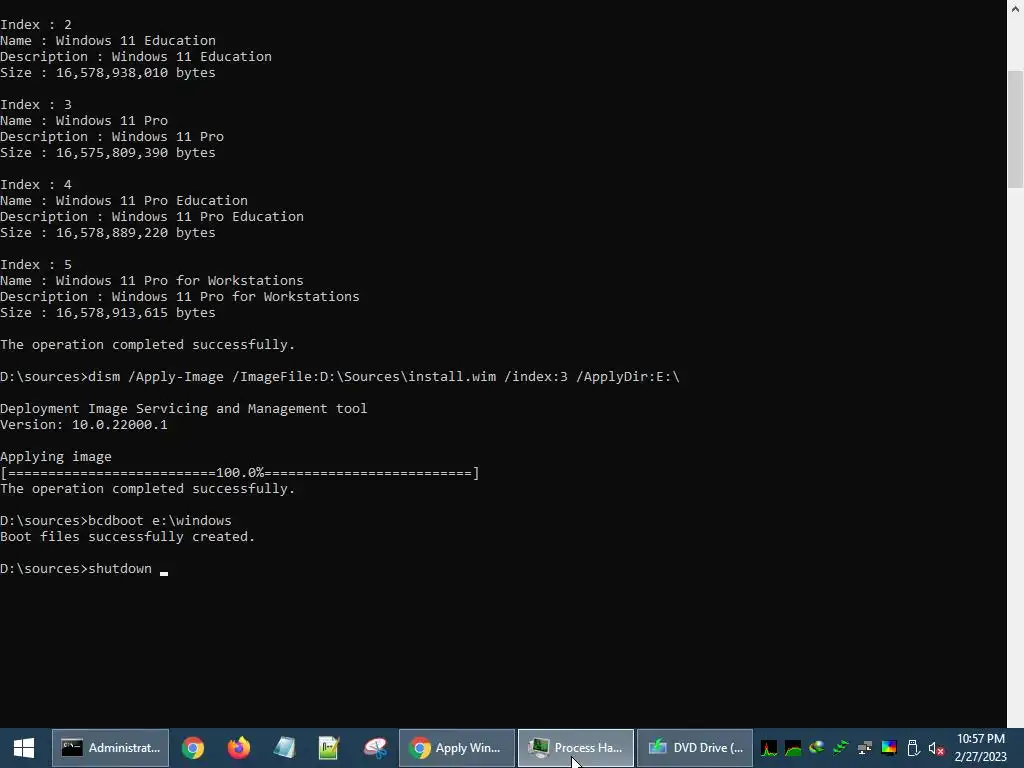Open Safely Remove Hardware USB tray icon
This screenshot has height=768, width=1024.
[x=913, y=748]
